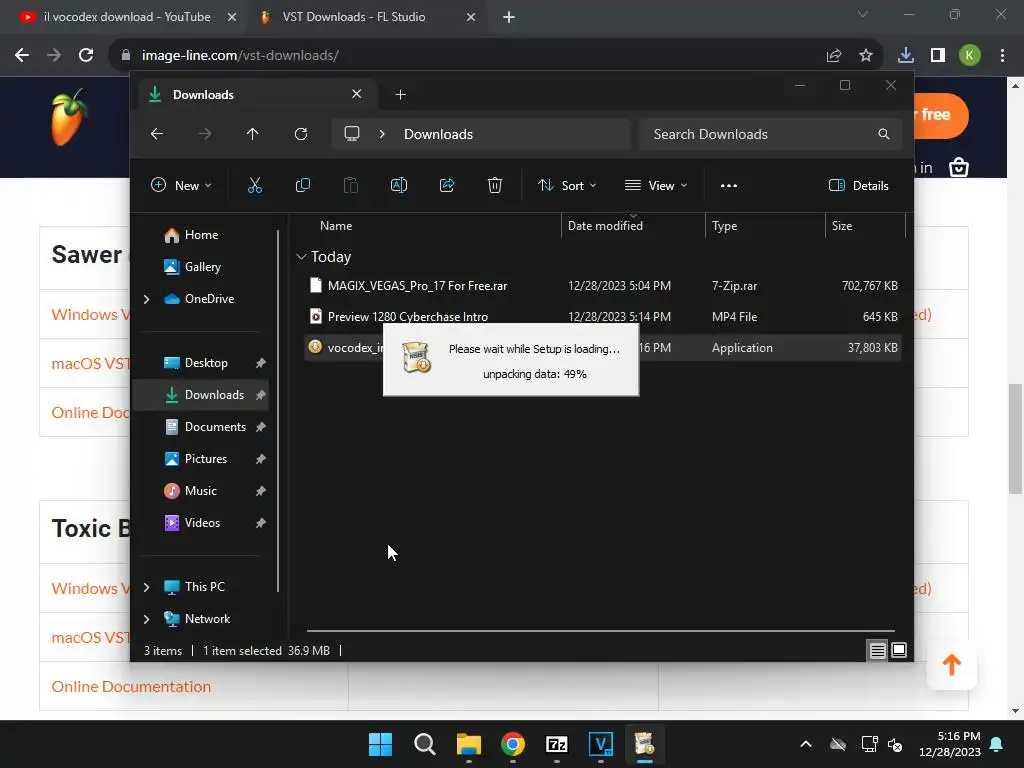Sort by the Name column header
The height and width of the screenshot is (768, 1024).
[x=336, y=225]
